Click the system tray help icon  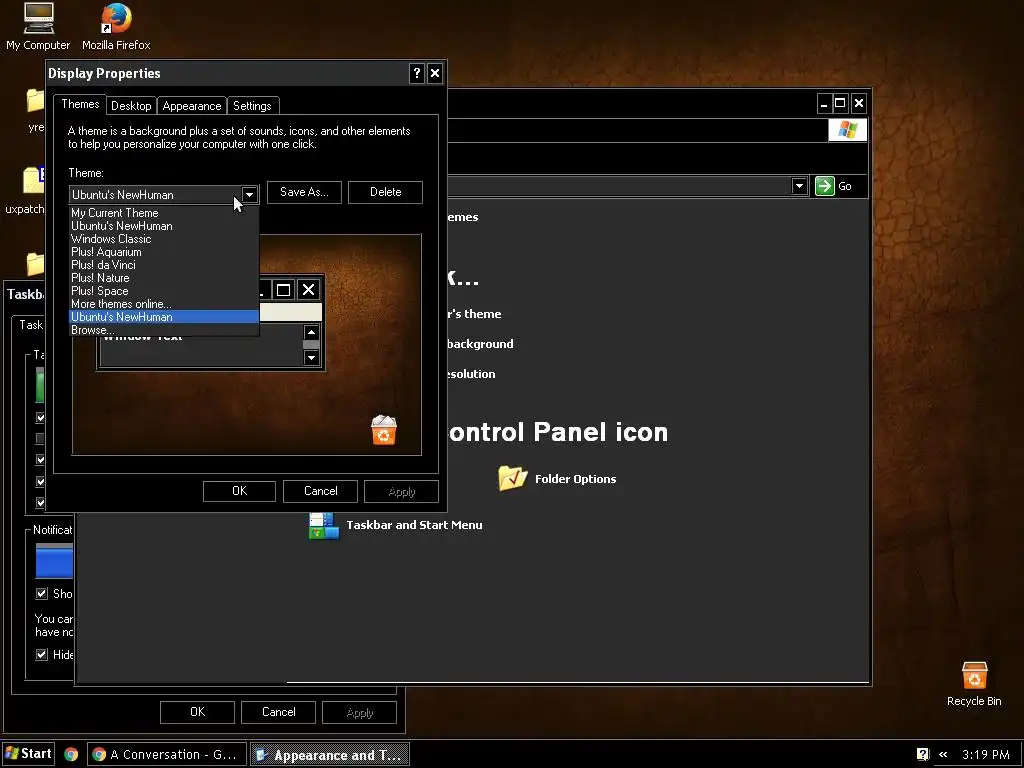923,754
